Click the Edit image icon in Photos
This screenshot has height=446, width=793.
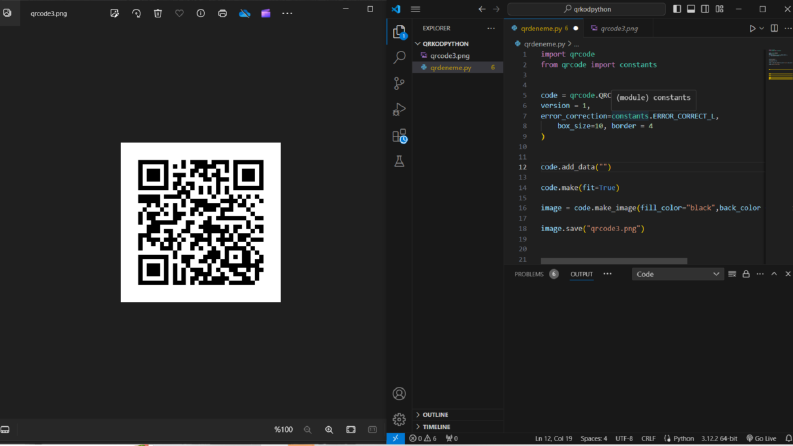pos(114,14)
